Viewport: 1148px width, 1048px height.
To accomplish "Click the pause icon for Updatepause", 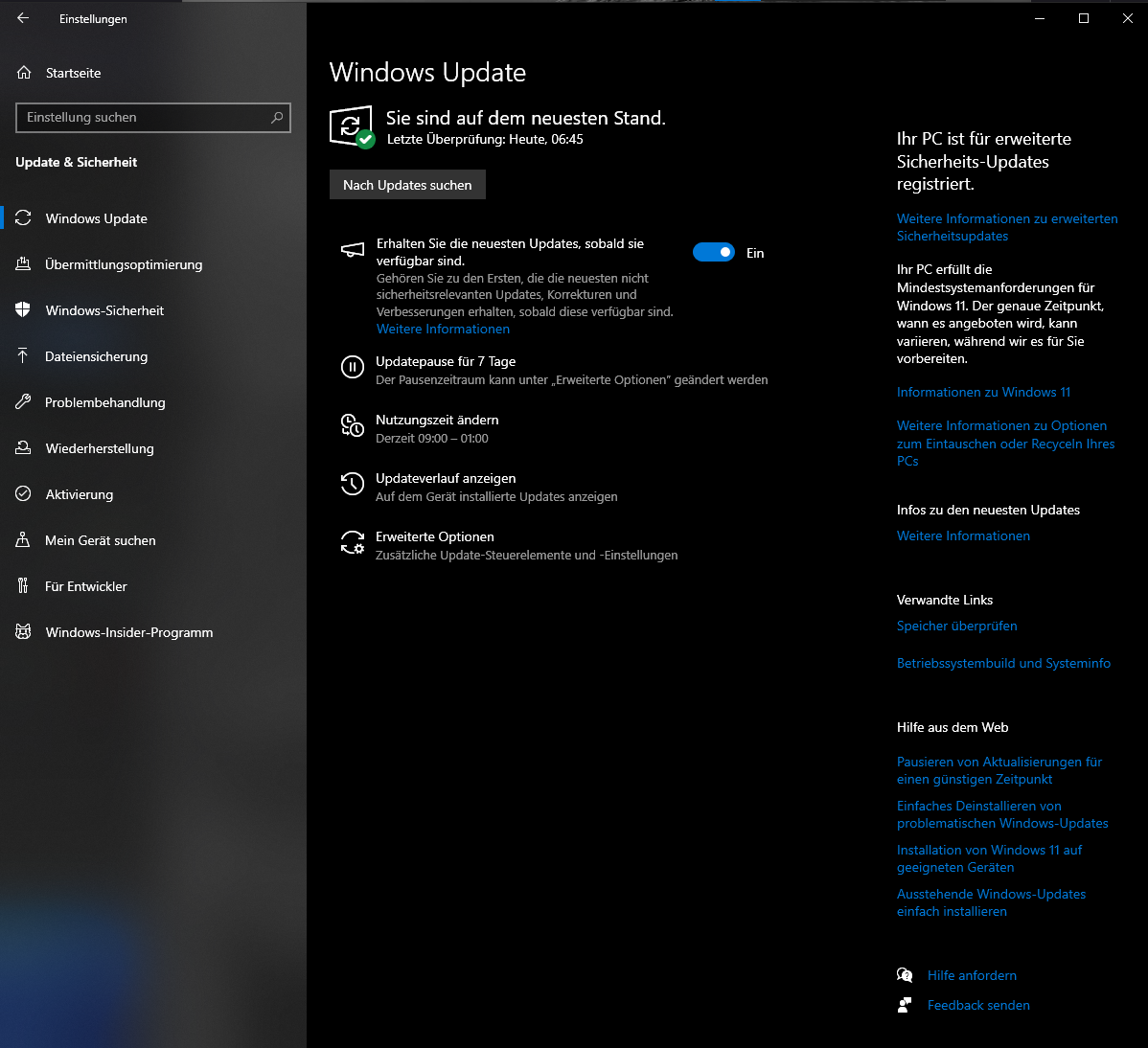I will [352, 367].
